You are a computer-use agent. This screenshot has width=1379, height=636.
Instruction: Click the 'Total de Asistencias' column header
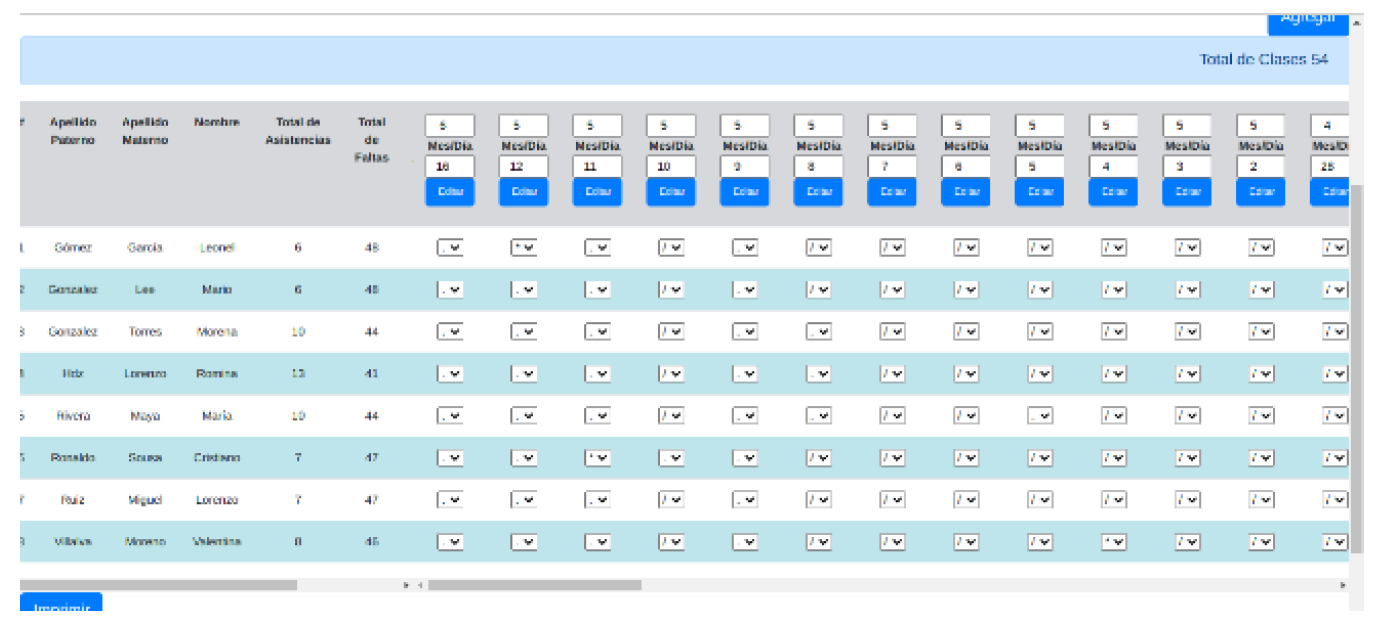tap(298, 131)
